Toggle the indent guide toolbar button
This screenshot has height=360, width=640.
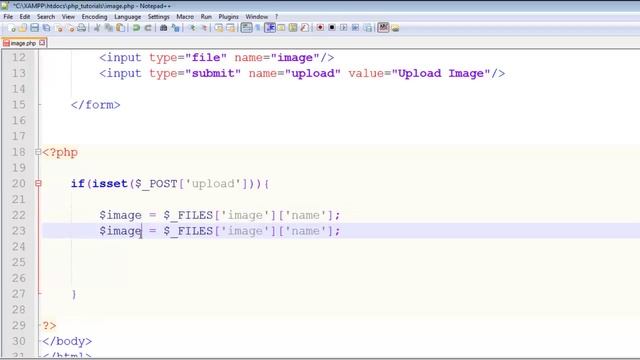click(269, 28)
